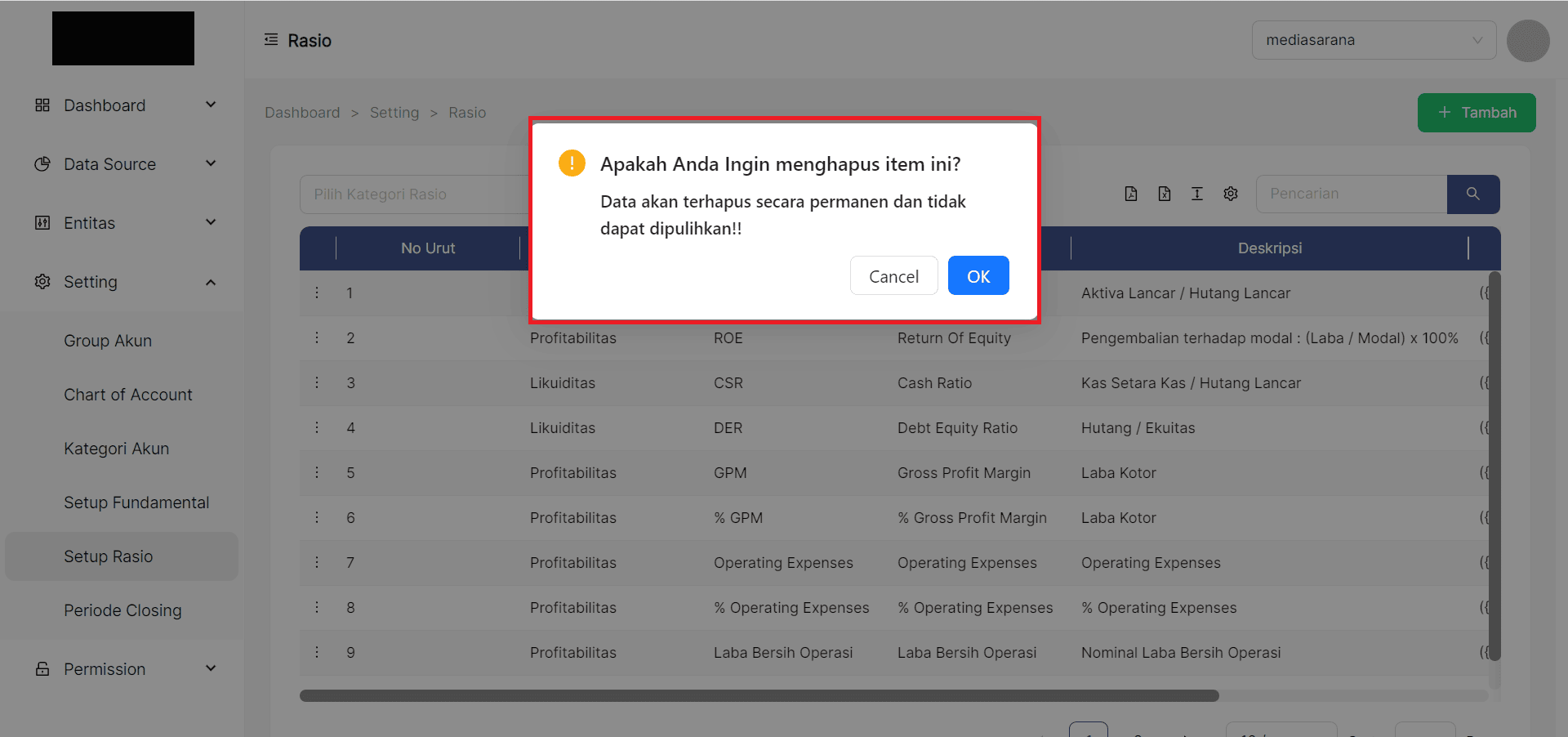Click OK to confirm item deletion

(x=978, y=276)
